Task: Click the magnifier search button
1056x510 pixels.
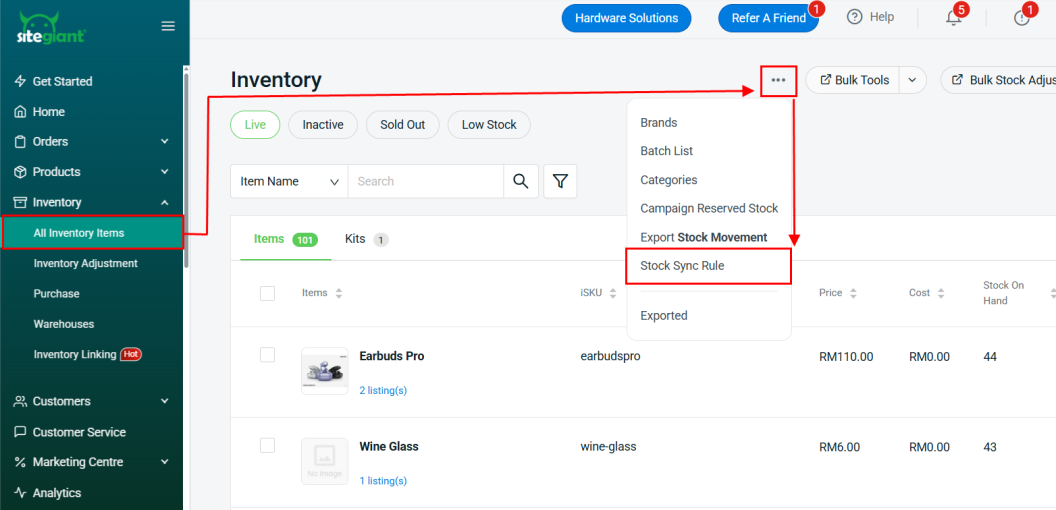Action: [x=520, y=181]
